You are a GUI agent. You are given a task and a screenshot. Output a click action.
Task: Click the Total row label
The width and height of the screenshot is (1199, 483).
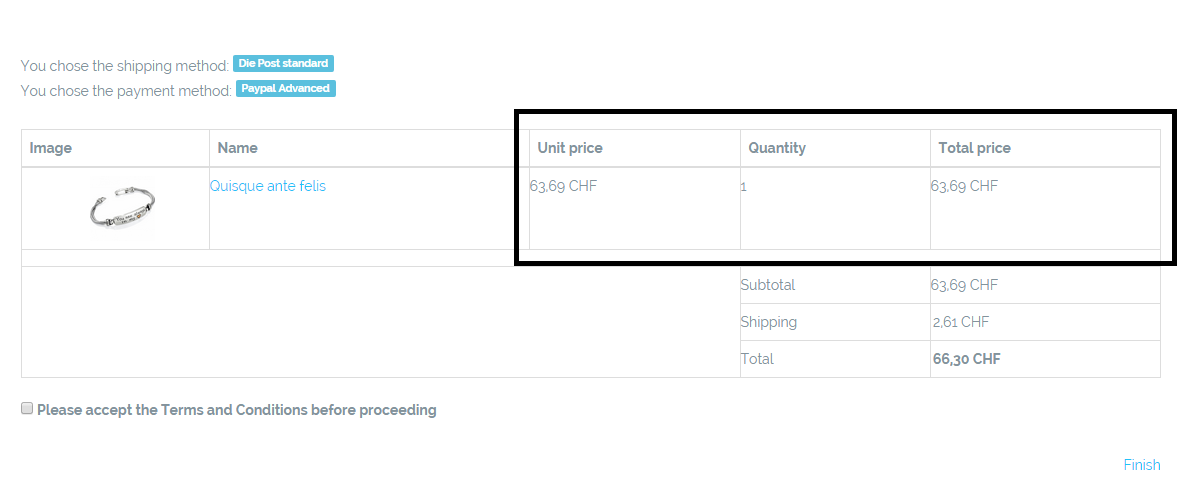point(757,359)
